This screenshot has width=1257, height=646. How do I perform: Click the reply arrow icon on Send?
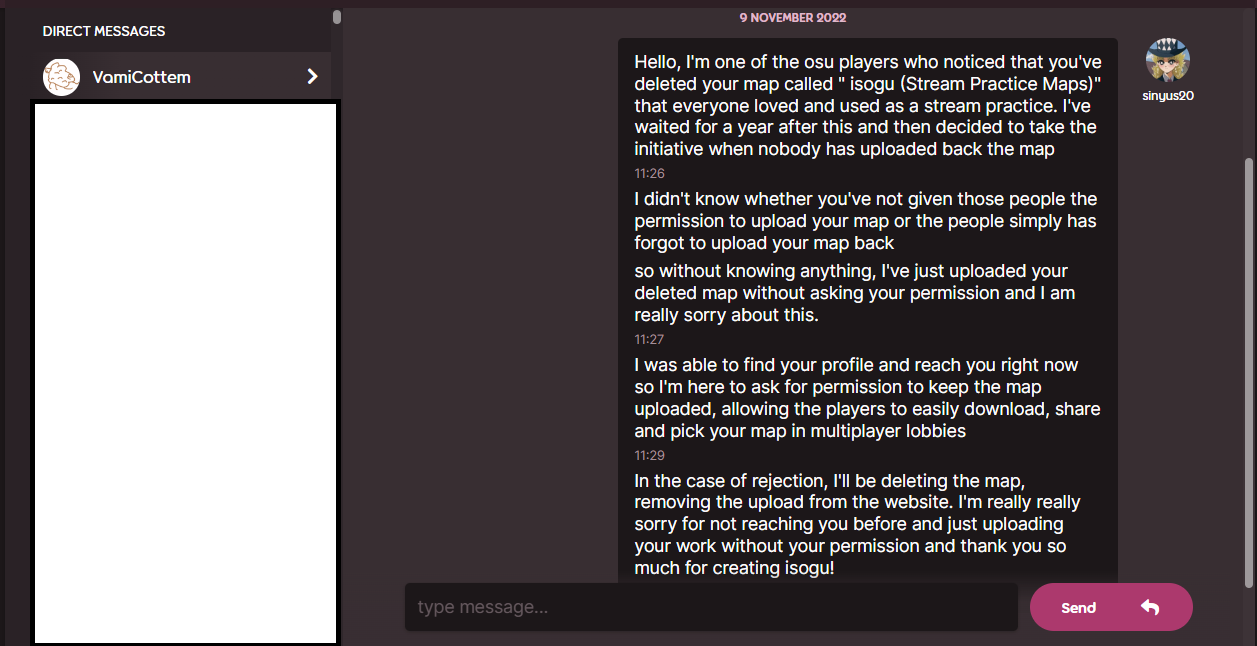[1150, 607]
